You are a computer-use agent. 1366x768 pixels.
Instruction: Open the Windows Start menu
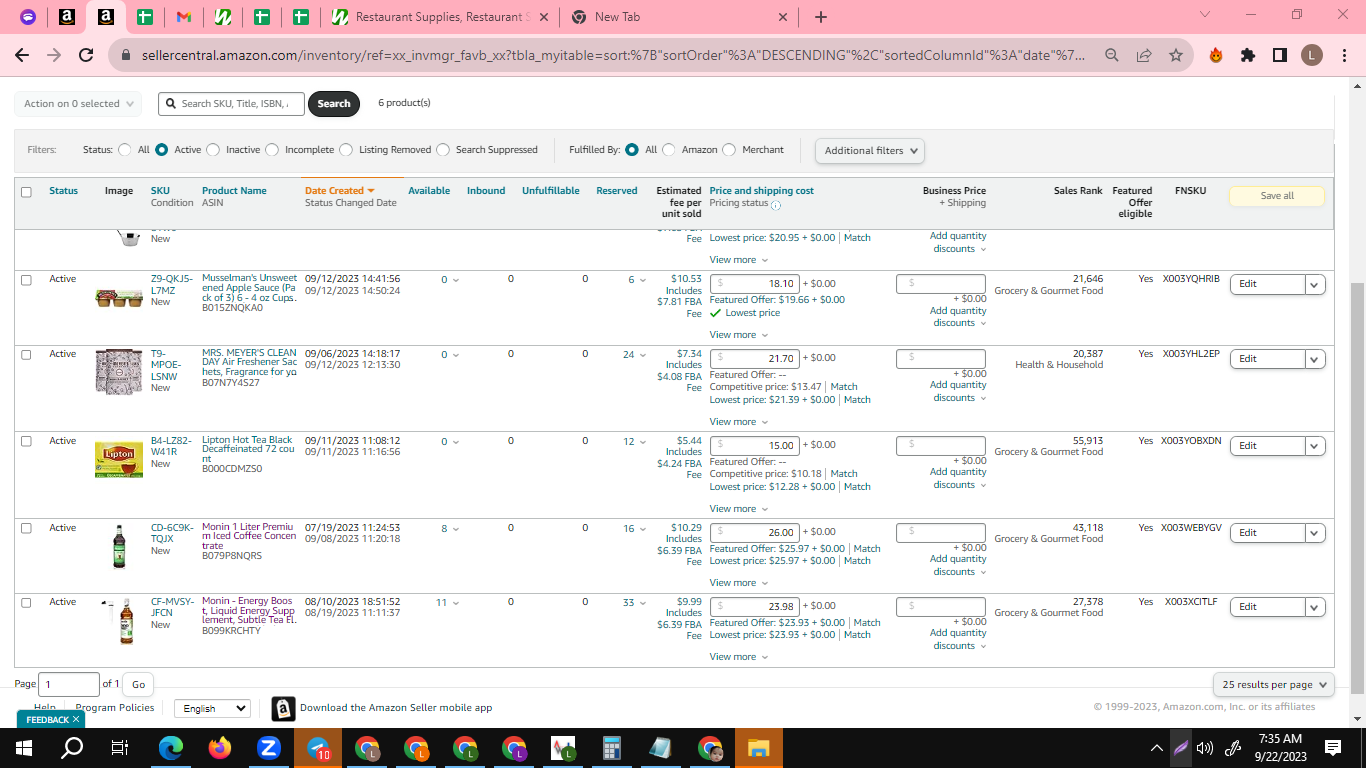pos(24,747)
